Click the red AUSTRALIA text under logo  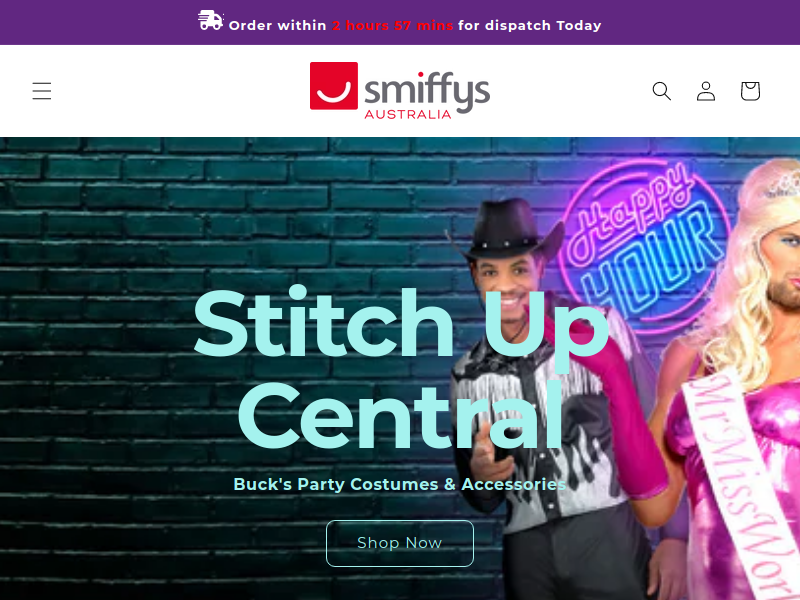pos(408,114)
